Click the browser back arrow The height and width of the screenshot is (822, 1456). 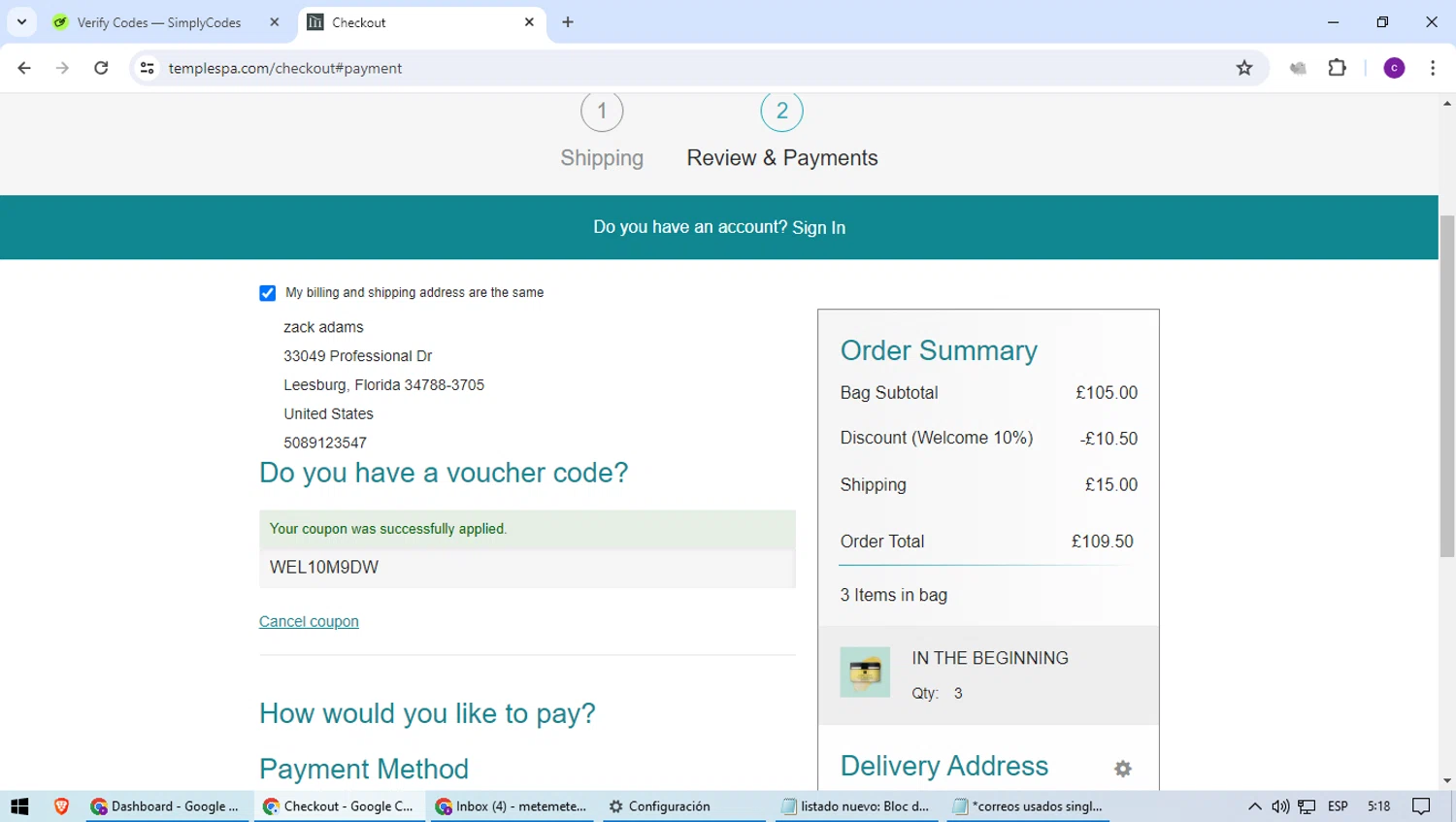[24, 68]
